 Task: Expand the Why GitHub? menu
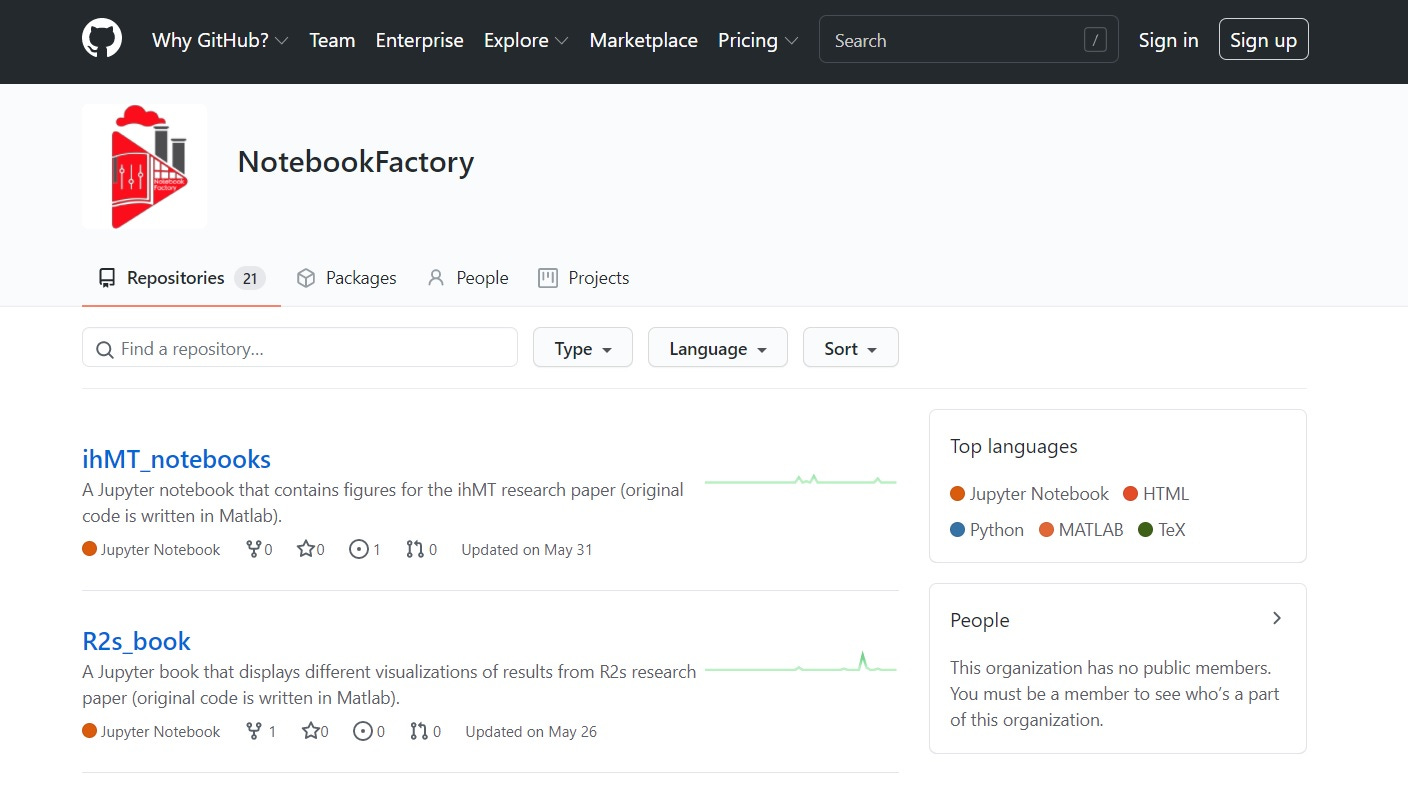click(220, 40)
